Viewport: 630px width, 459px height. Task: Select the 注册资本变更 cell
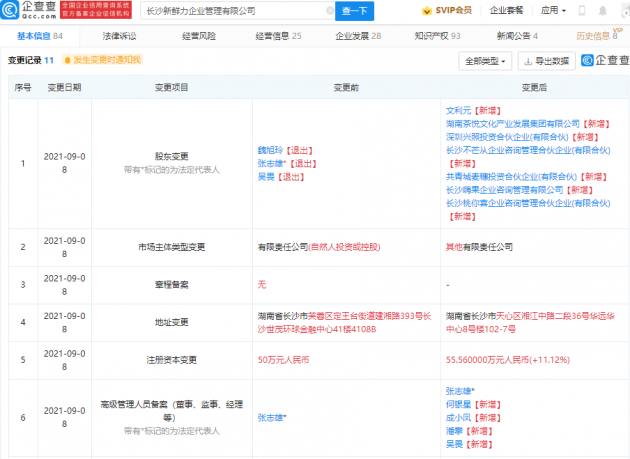point(172,360)
